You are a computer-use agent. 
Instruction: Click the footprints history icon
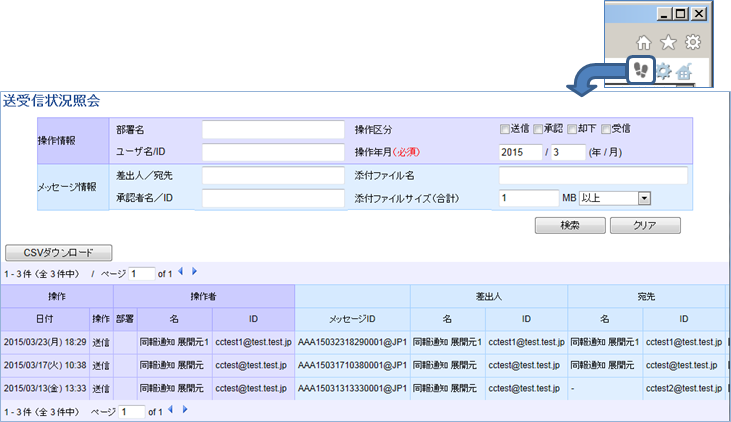pyautogui.click(x=641, y=70)
